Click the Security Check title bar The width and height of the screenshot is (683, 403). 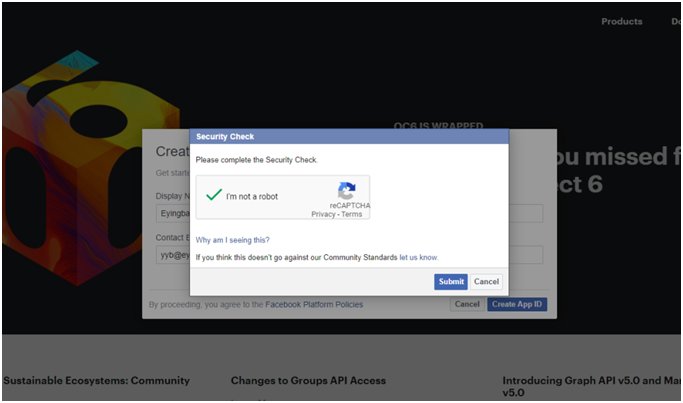click(349, 136)
